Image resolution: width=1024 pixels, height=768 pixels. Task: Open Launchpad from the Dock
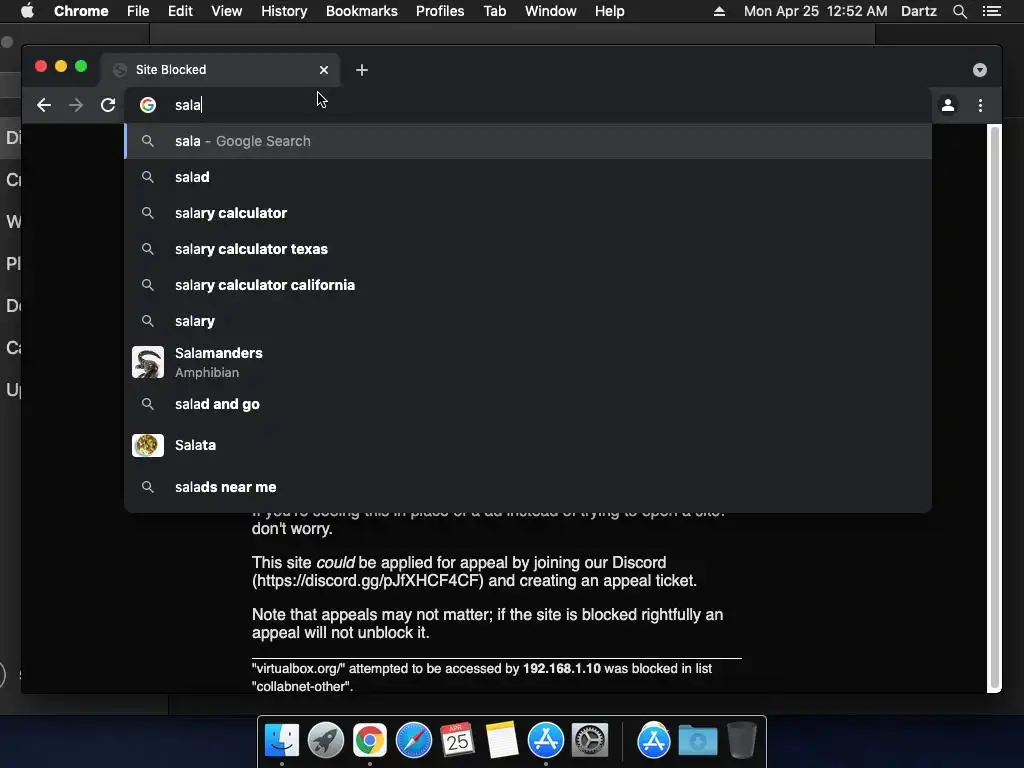point(326,741)
